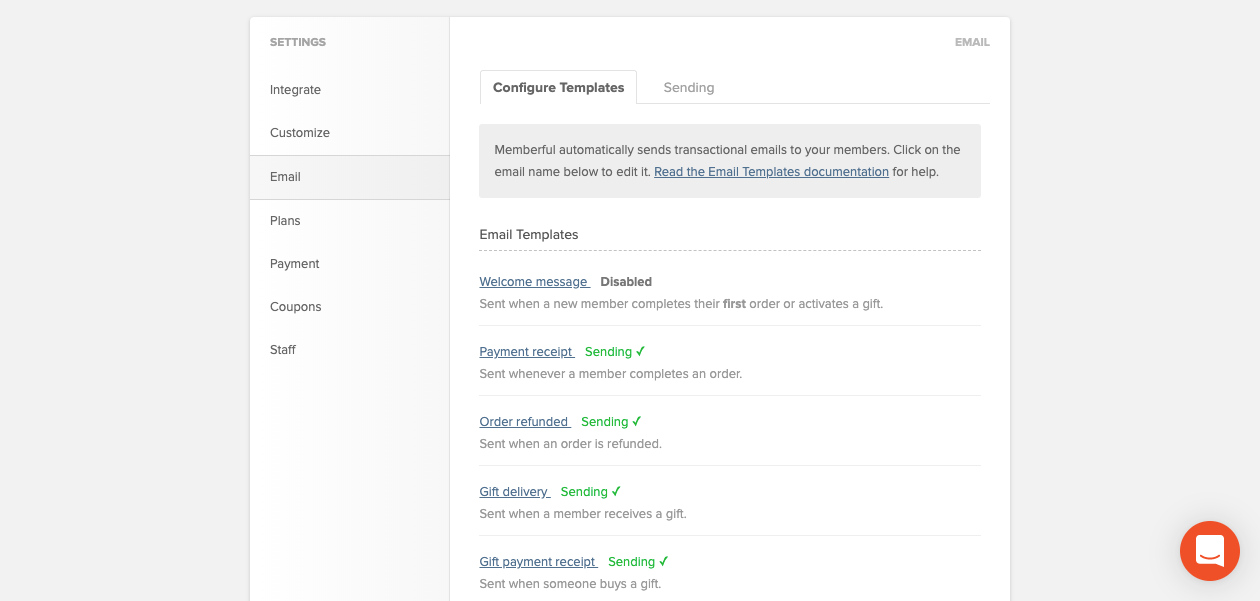Screen dimensions: 1260x601
Task: Open the orange chat support widget
Action: tap(1209, 551)
